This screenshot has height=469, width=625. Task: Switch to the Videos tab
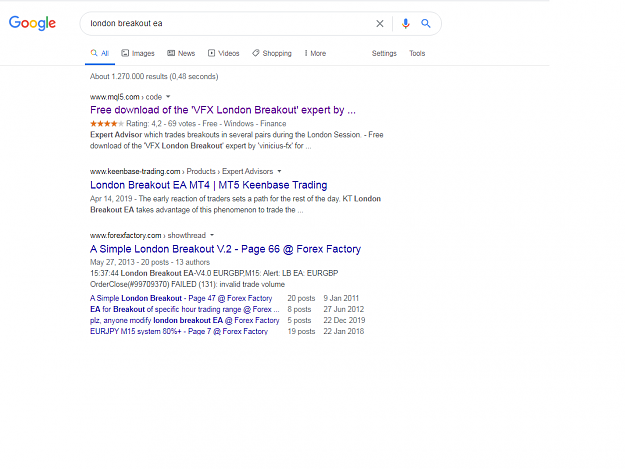[x=224, y=53]
